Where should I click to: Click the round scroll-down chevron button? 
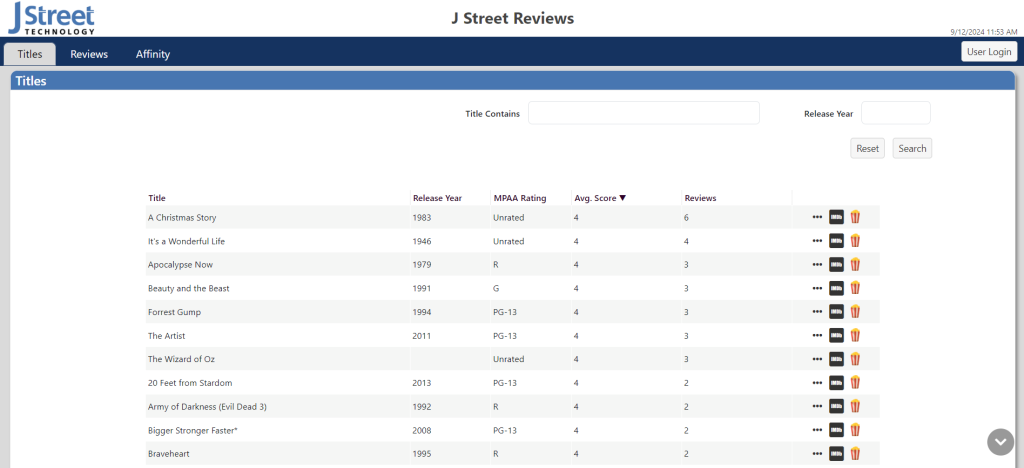pos(1000,442)
